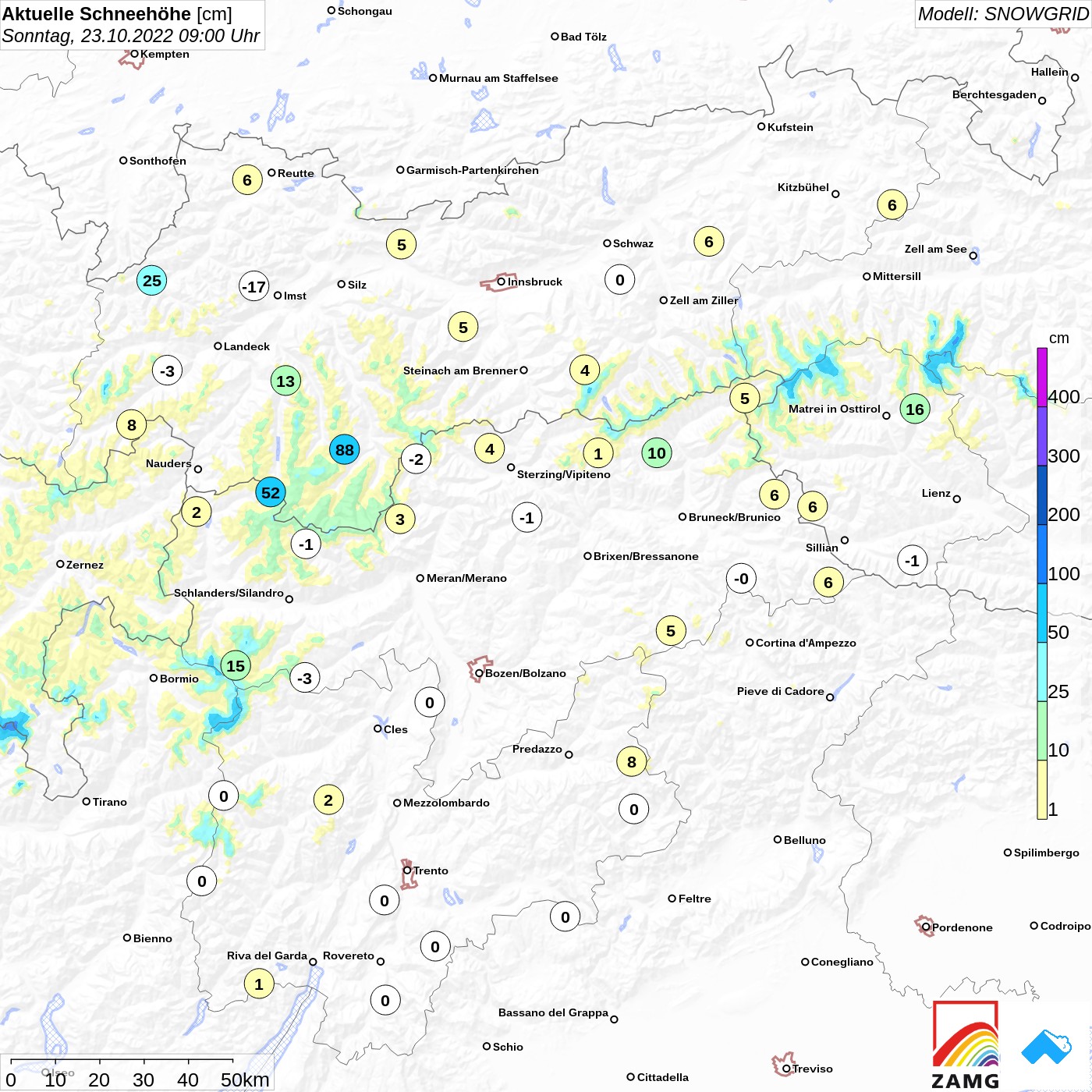Select the -17 marker near Imst
Viewport: 1092px width, 1092px height.
tap(253, 286)
